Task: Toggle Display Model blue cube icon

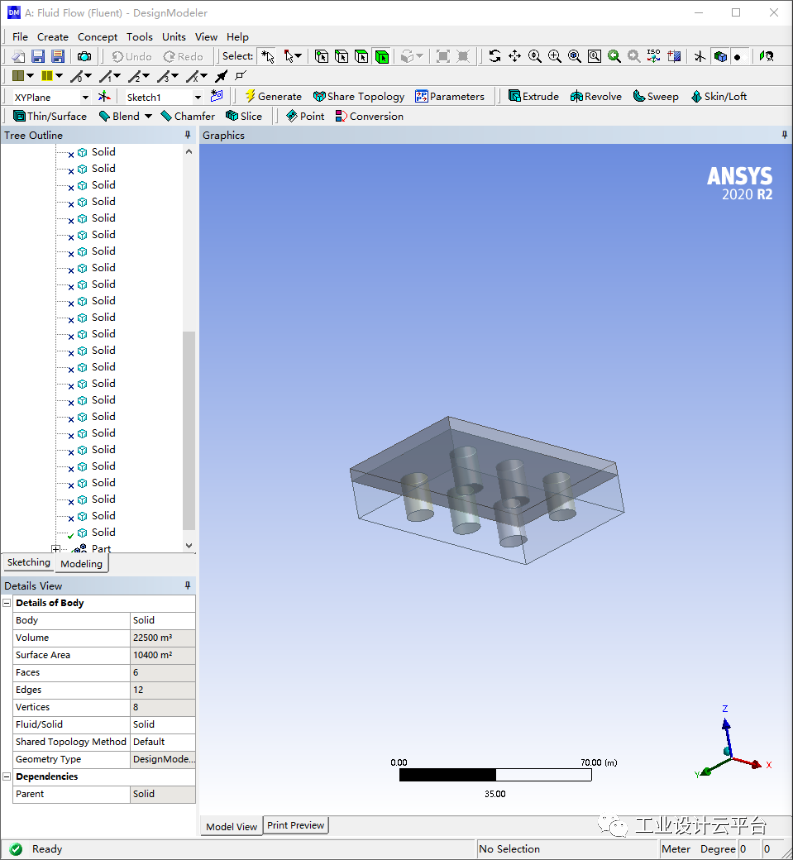Action: [x=720, y=56]
